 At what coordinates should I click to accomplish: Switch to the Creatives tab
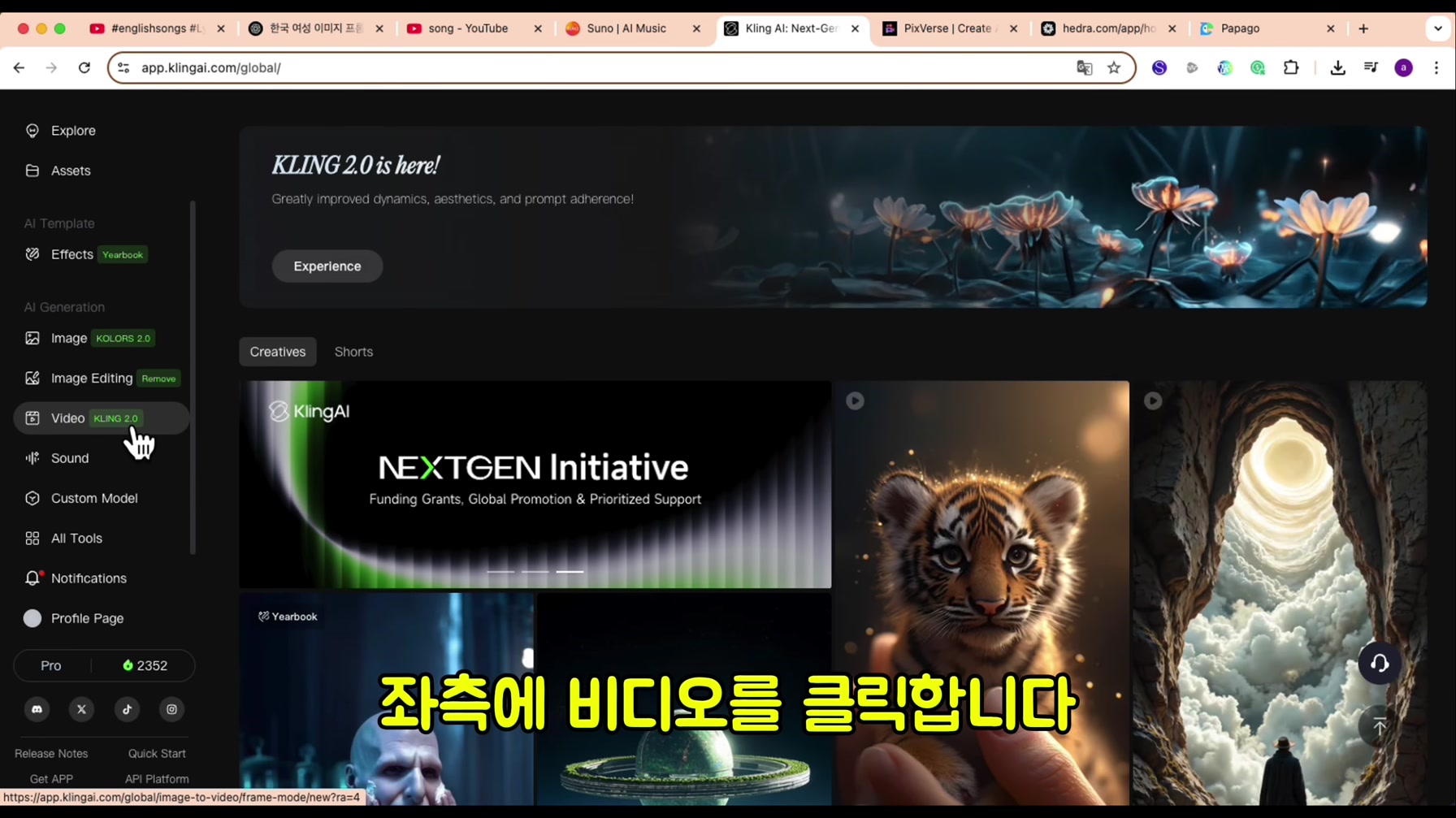click(x=278, y=352)
